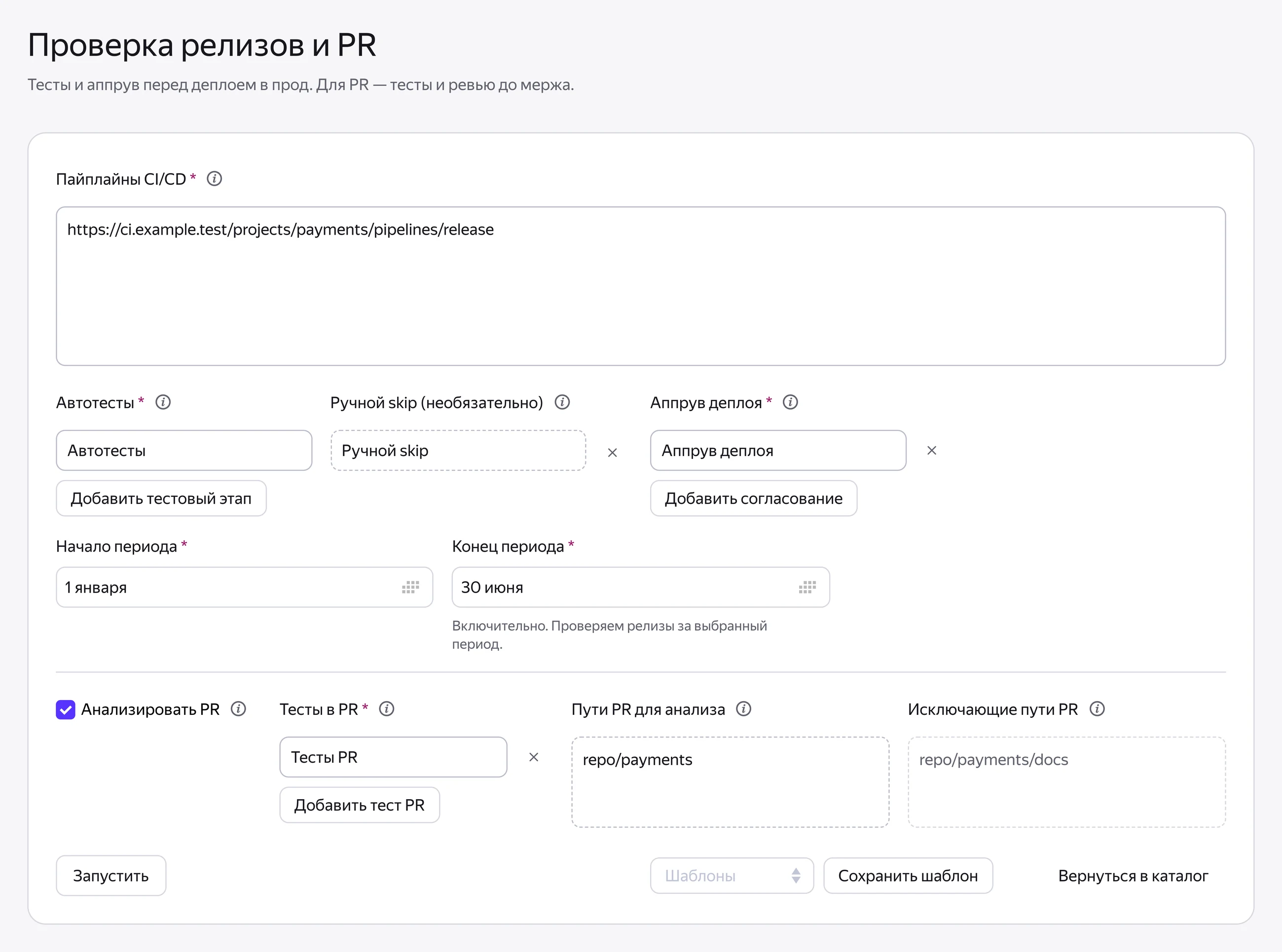Focus the repo/payments paths text area
The width and height of the screenshot is (1282, 952).
(x=731, y=782)
